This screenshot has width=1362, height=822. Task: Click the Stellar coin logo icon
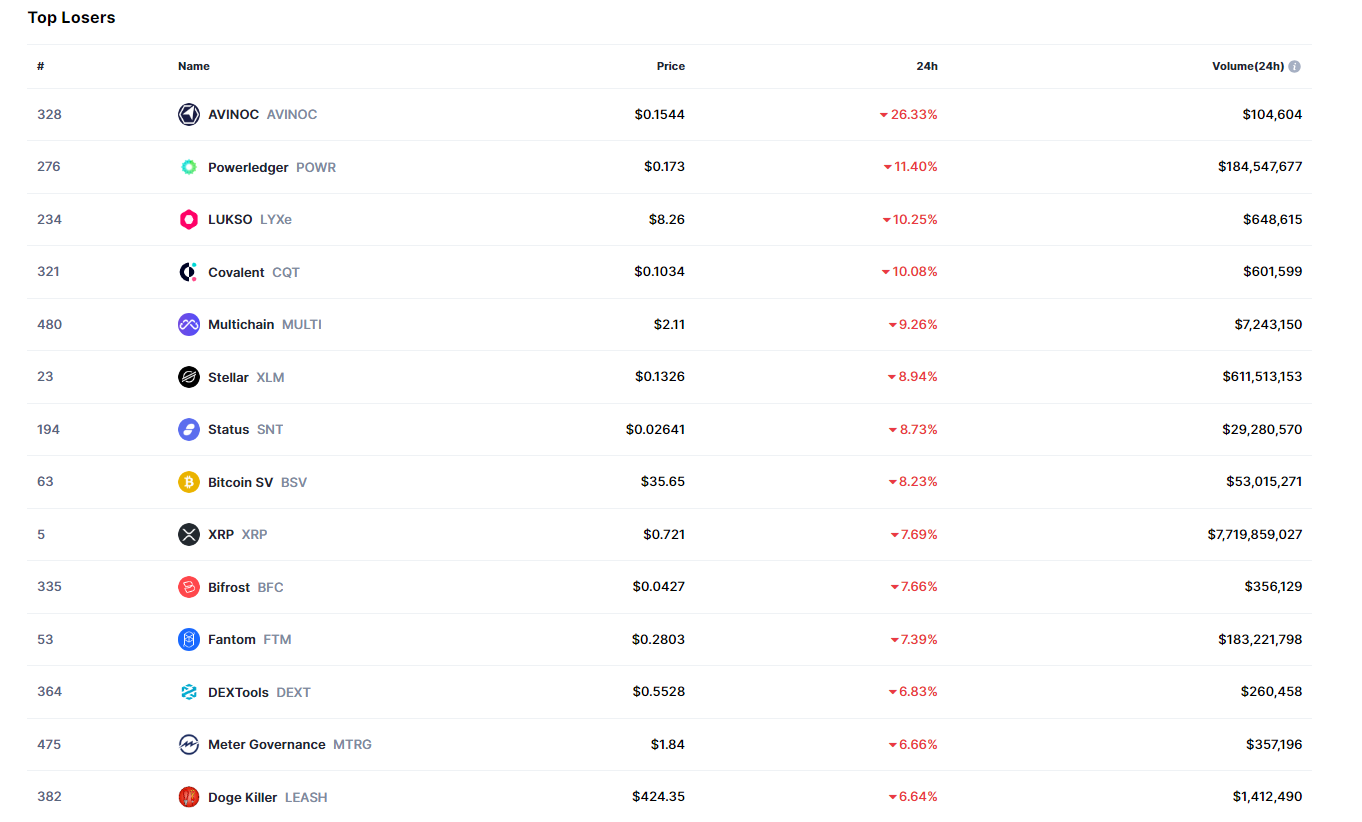(189, 377)
